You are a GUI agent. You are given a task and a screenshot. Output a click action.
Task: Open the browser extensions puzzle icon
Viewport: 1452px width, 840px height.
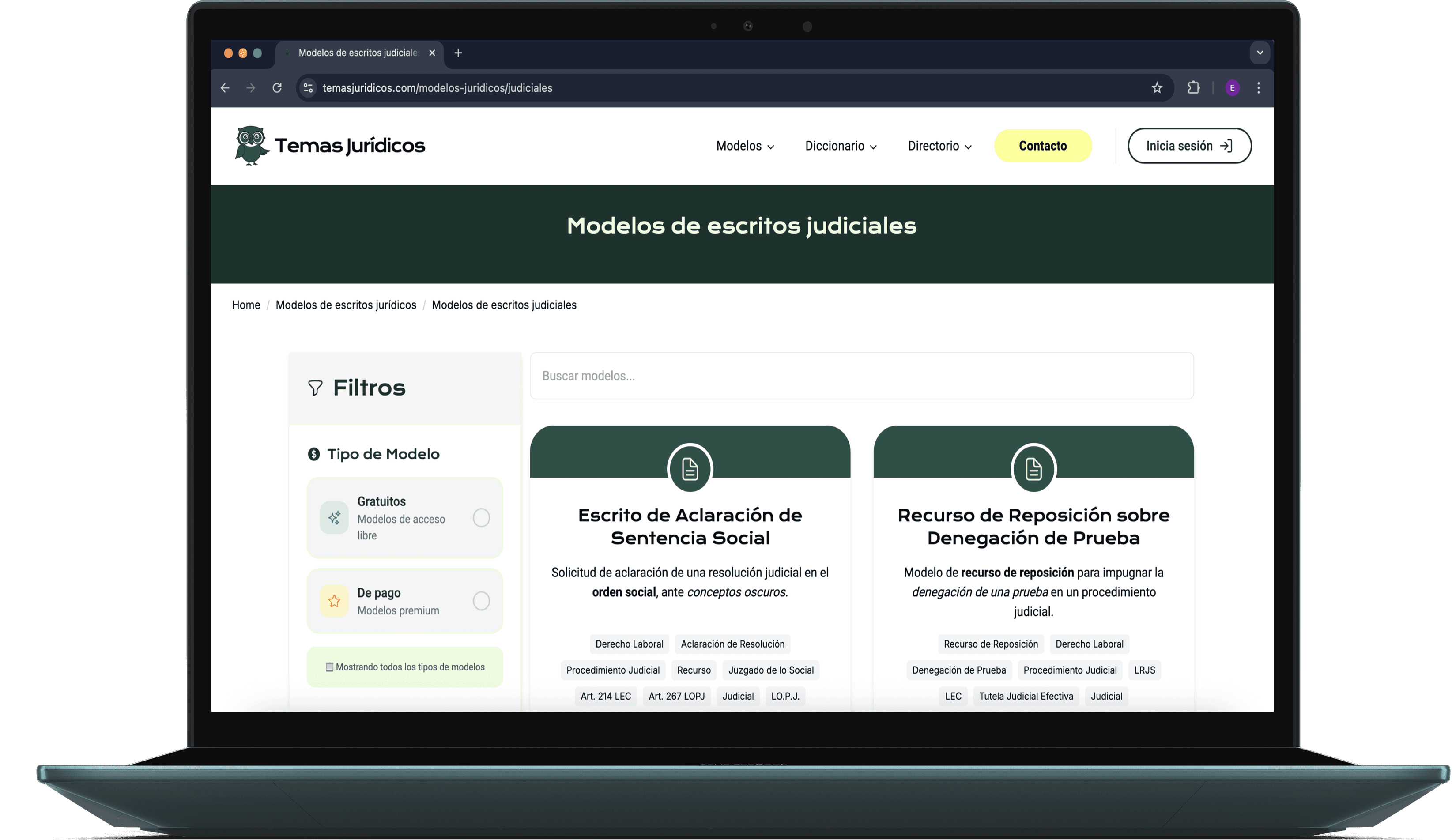(x=1194, y=88)
